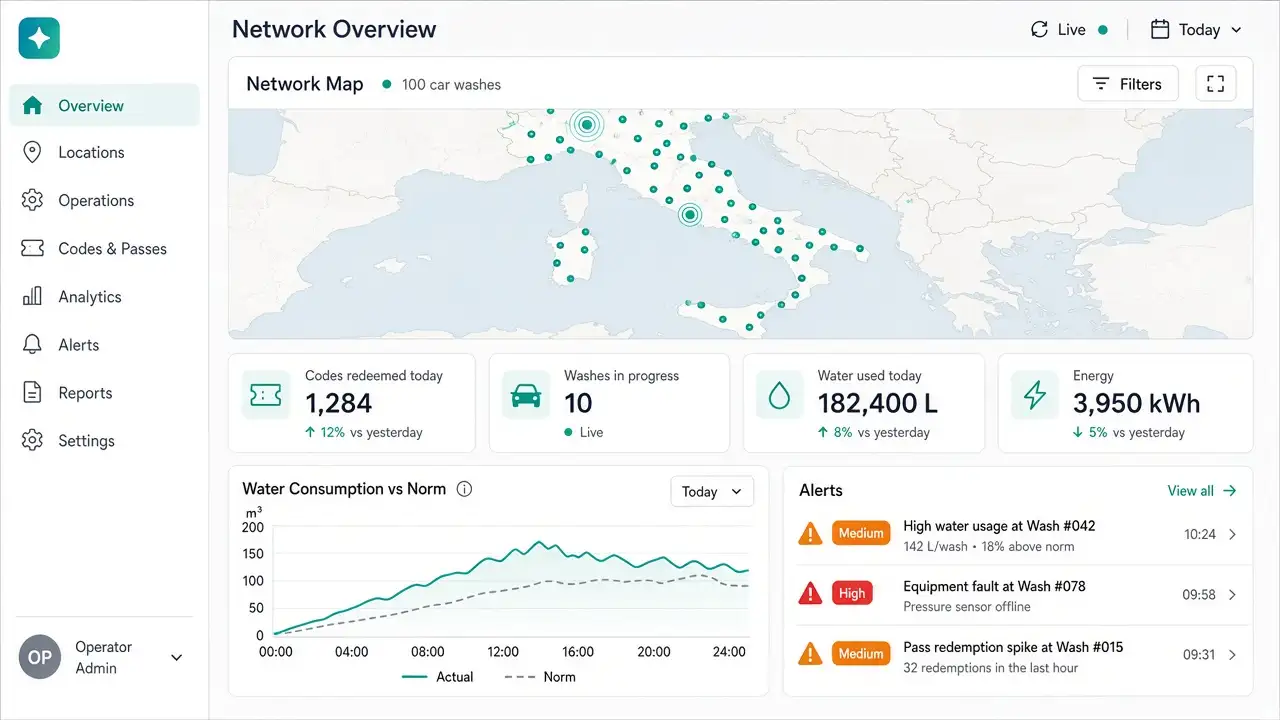Open the chart's Today range dropdown
Image resolution: width=1280 pixels, height=720 pixels.
click(712, 491)
